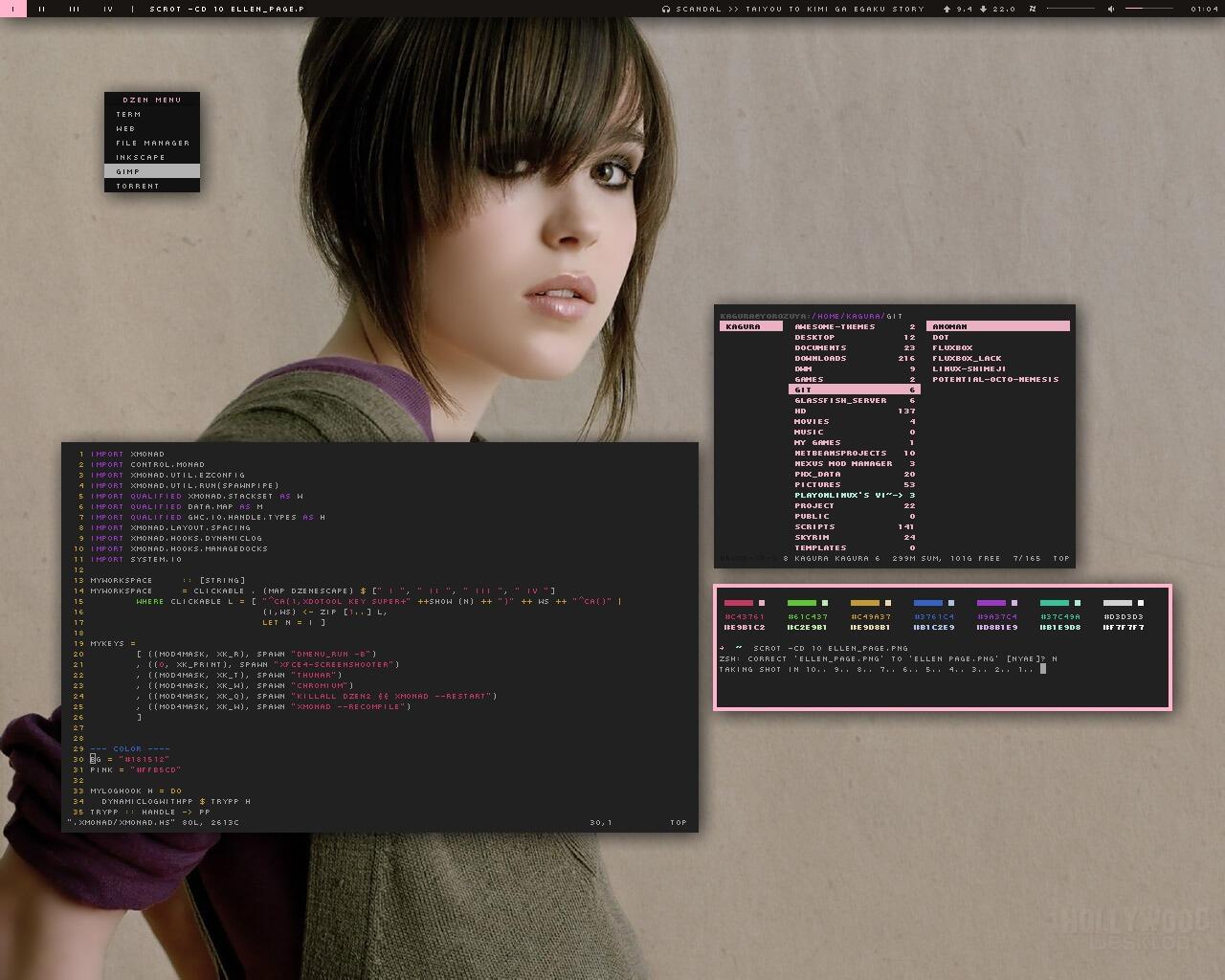Viewport: 1225px width, 980px height.
Task: Select the DESKTOP directory in ranger
Action: (x=855, y=337)
